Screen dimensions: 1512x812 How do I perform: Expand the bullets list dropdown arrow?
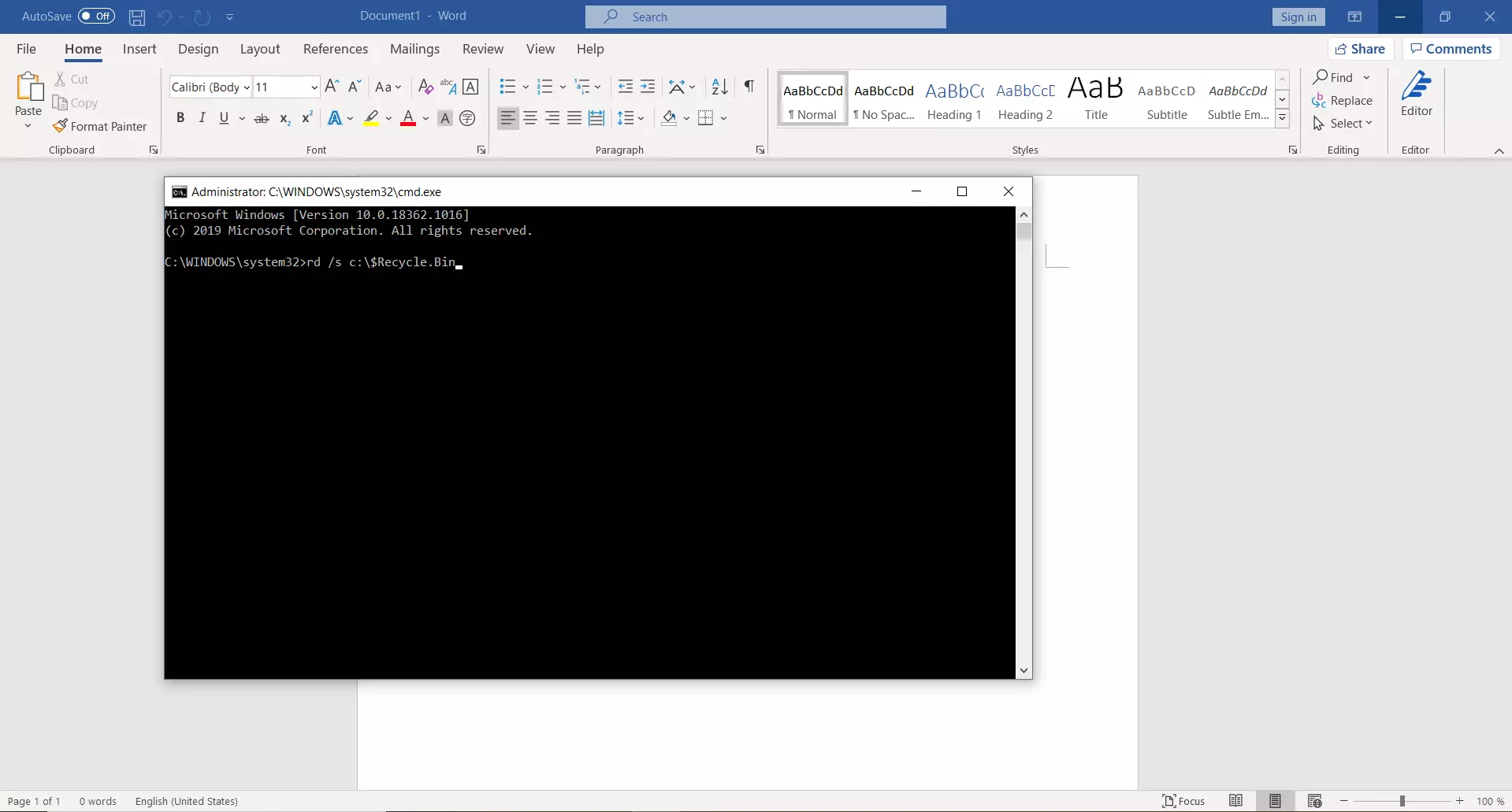pyautogui.click(x=526, y=87)
